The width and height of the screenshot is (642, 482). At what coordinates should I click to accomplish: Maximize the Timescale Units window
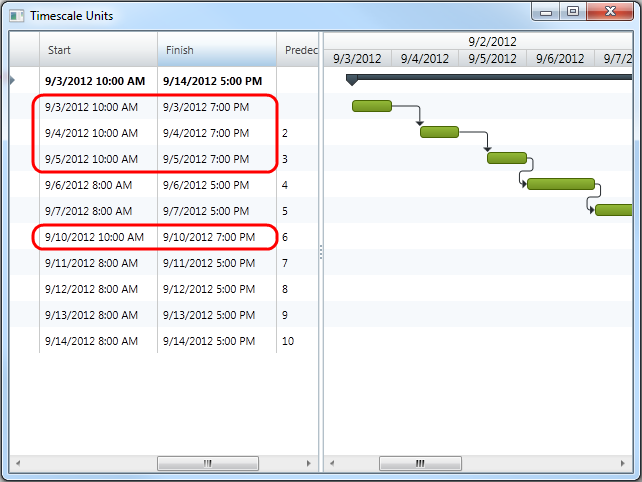573,12
